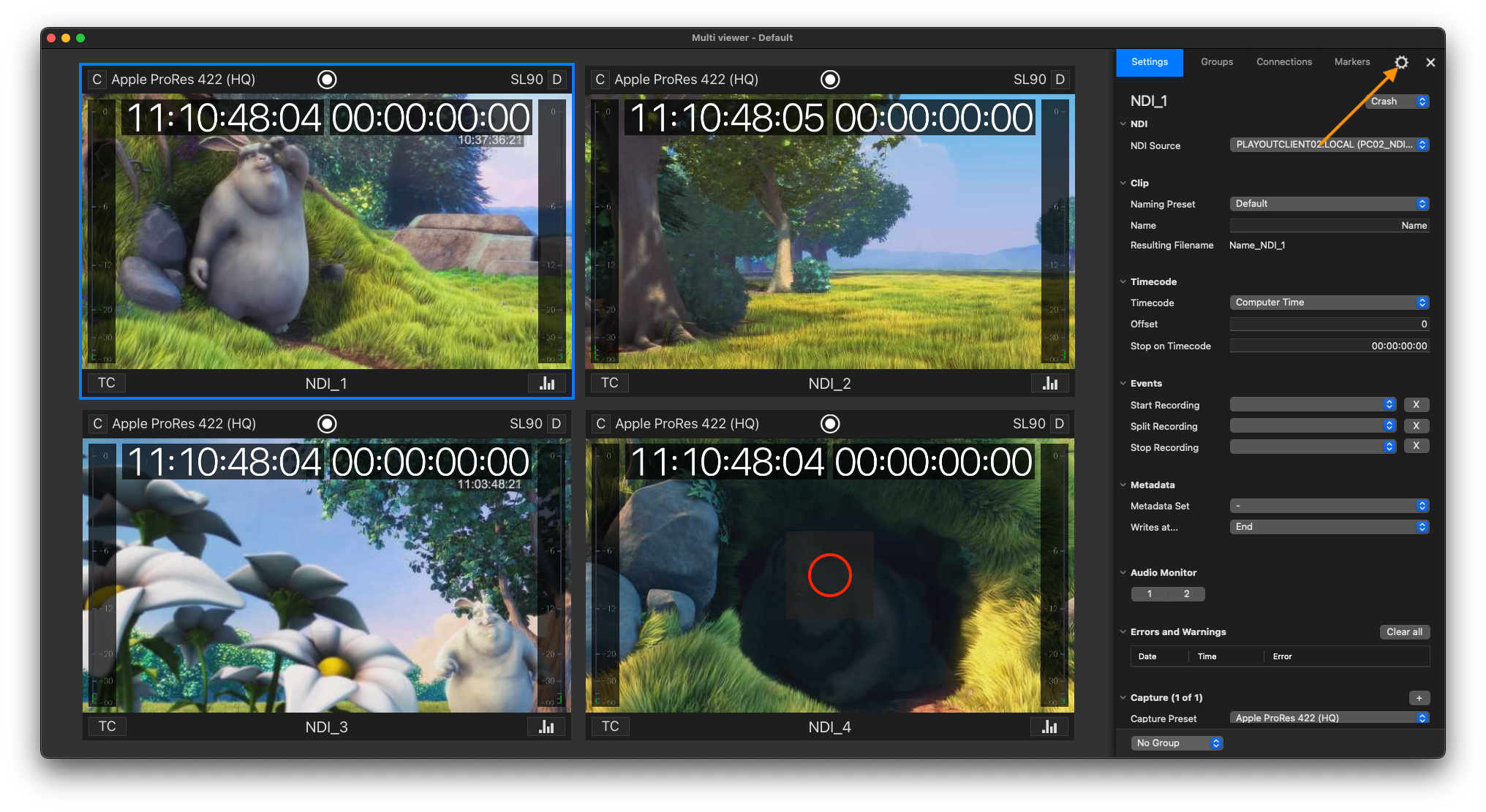1486x812 pixels.
Task: Toggle the TC button under NDI_1
Action: coord(107,383)
